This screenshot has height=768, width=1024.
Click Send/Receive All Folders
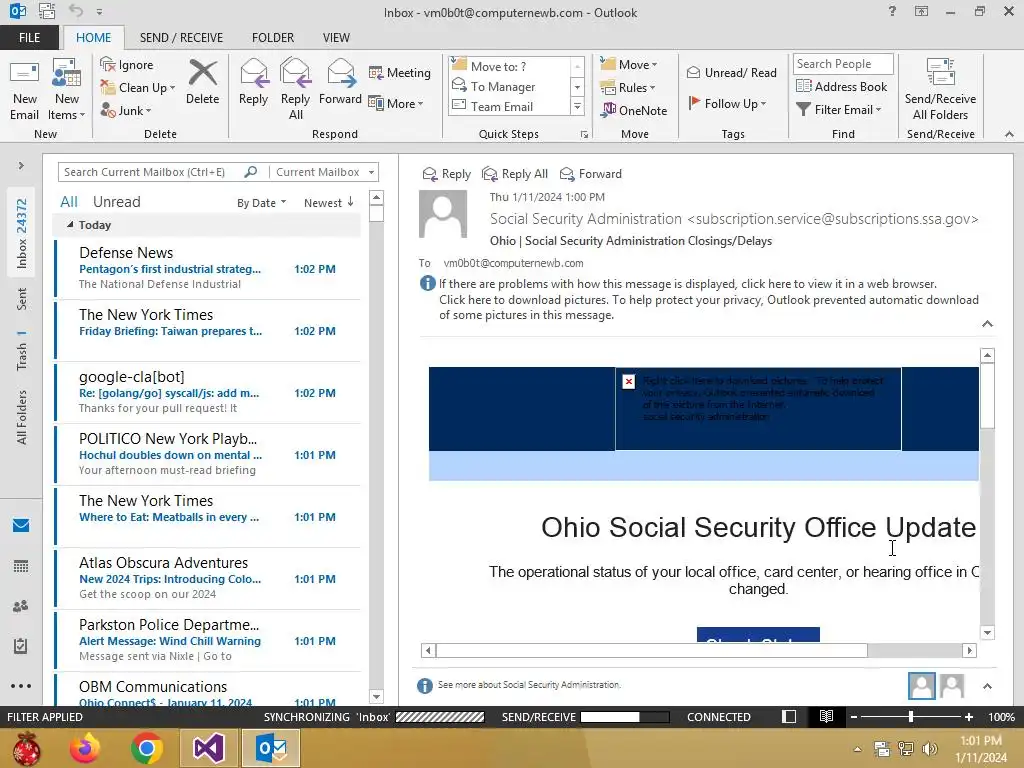(940, 90)
